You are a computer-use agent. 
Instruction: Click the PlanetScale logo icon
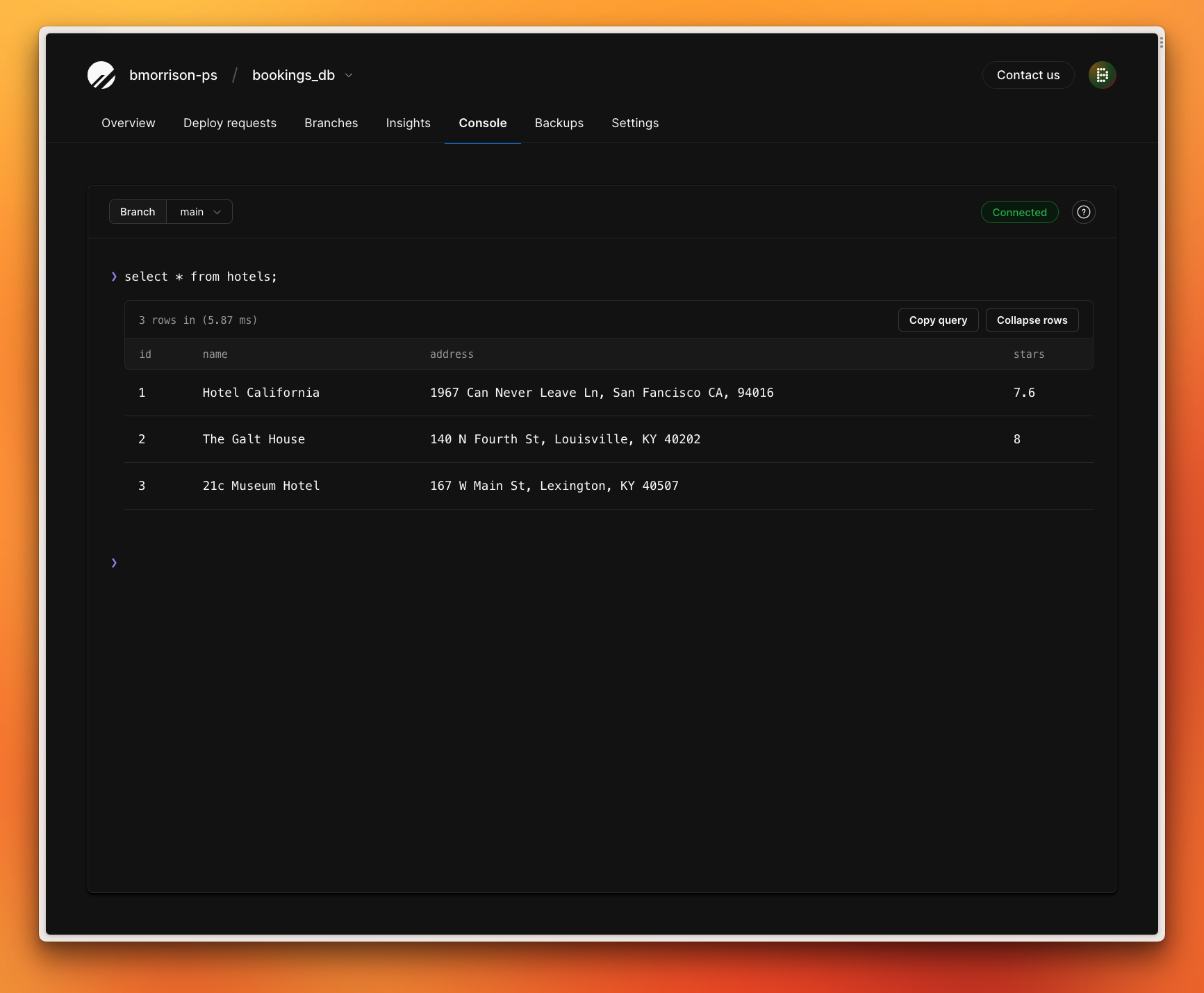click(x=101, y=75)
